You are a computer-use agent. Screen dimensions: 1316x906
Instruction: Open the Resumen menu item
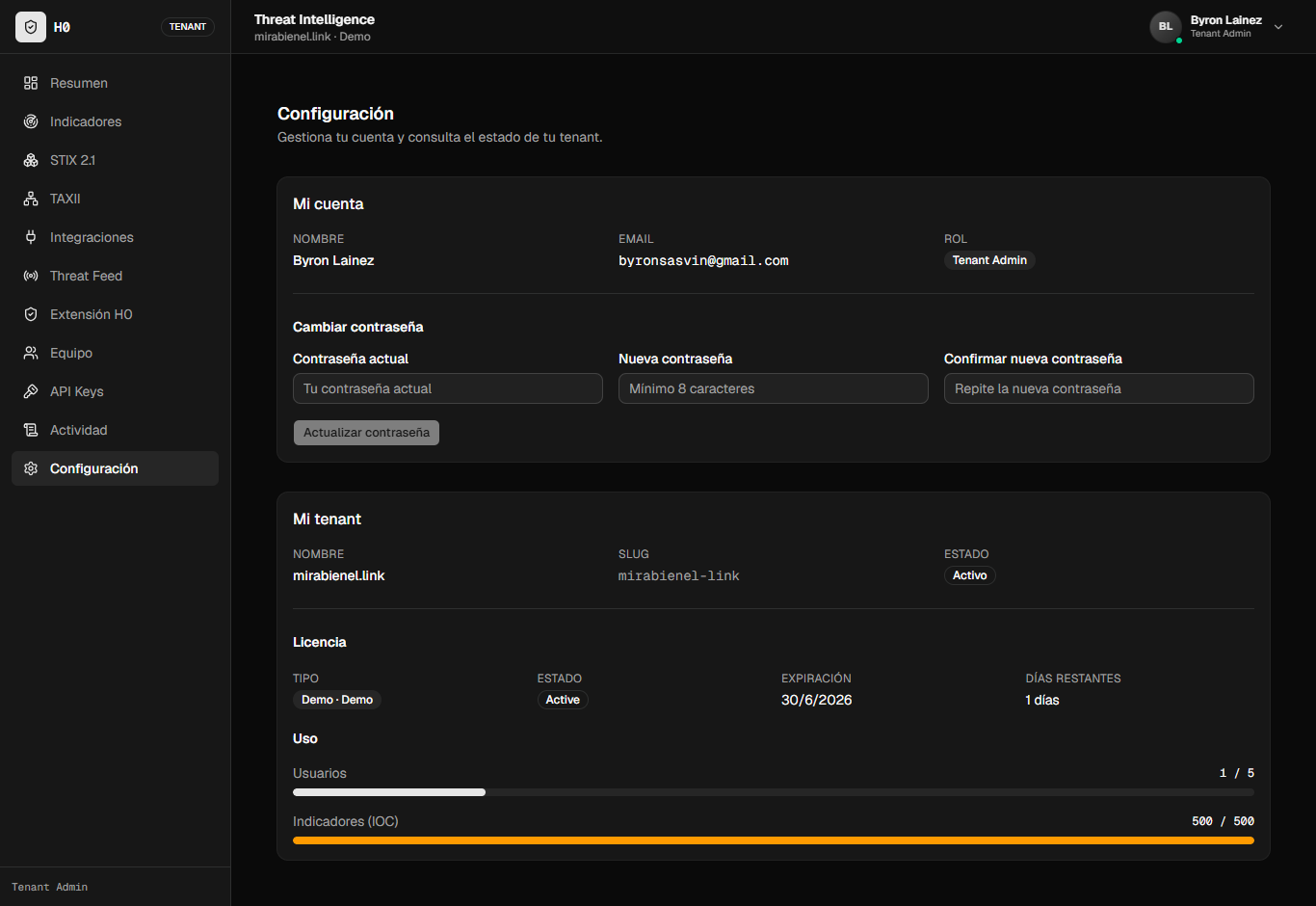(115, 83)
